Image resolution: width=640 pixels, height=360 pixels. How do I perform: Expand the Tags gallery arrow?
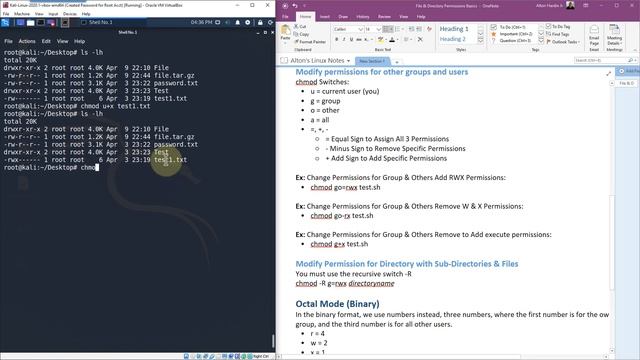click(x=541, y=41)
